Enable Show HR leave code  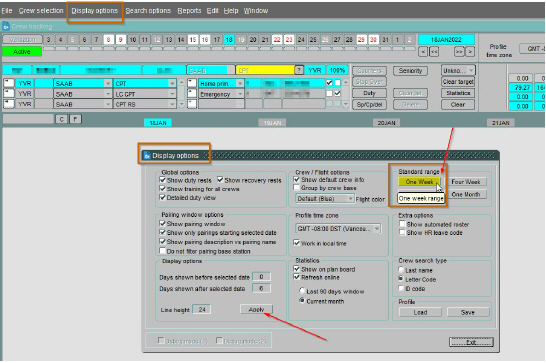tap(402, 232)
